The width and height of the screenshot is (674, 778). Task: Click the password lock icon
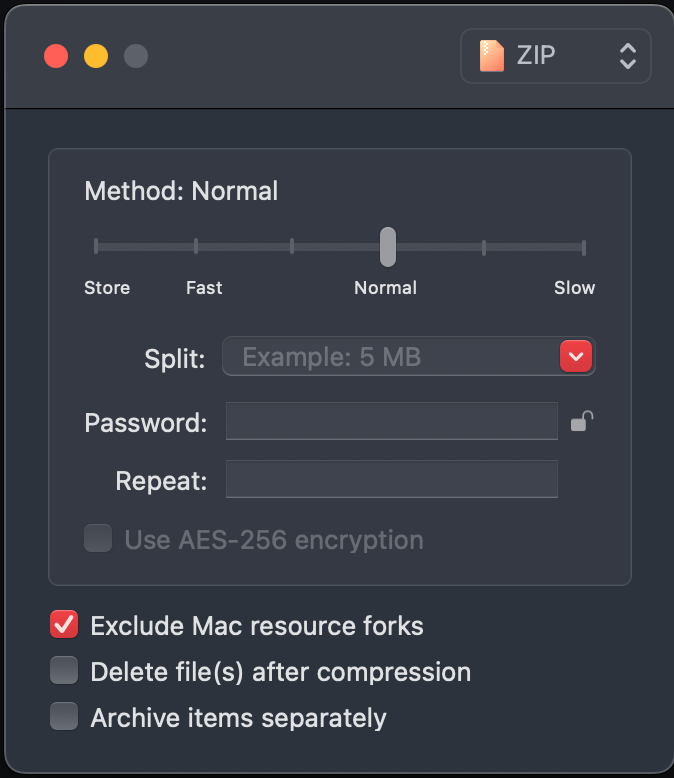pyautogui.click(x=582, y=422)
